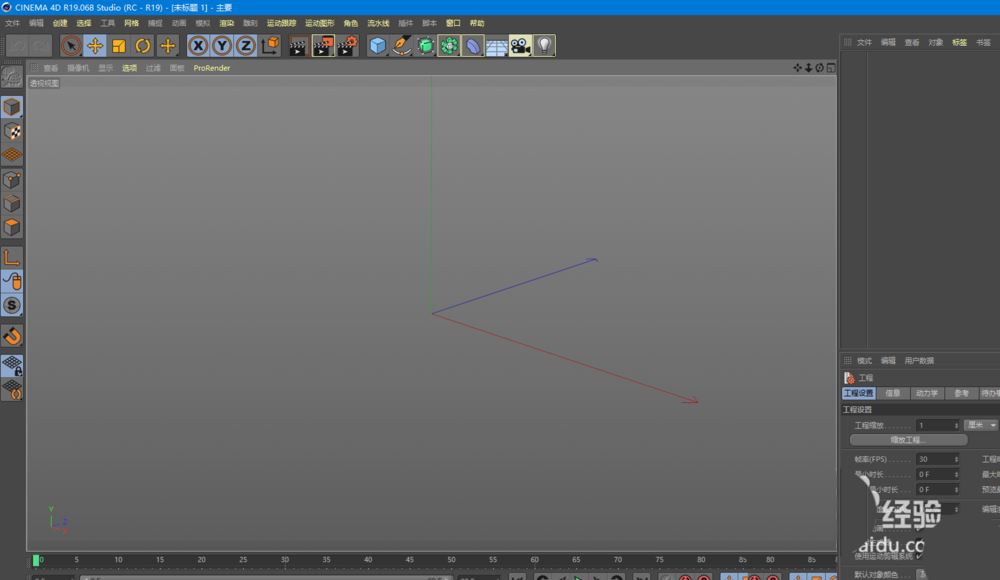Click the Scale Project button
1000x580 pixels.
point(908,440)
